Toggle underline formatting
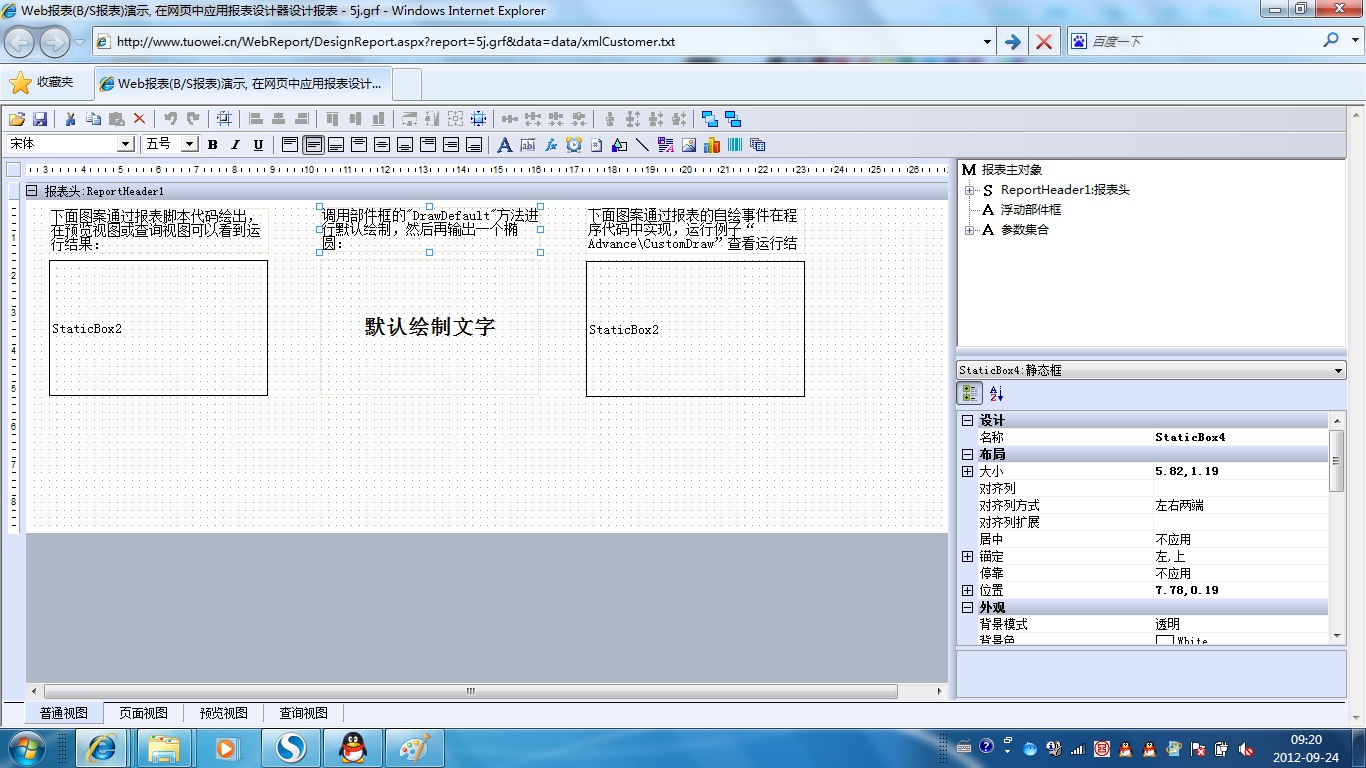This screenshot has height=768, width=1366. pyautogui.click(x=258, y=145)
